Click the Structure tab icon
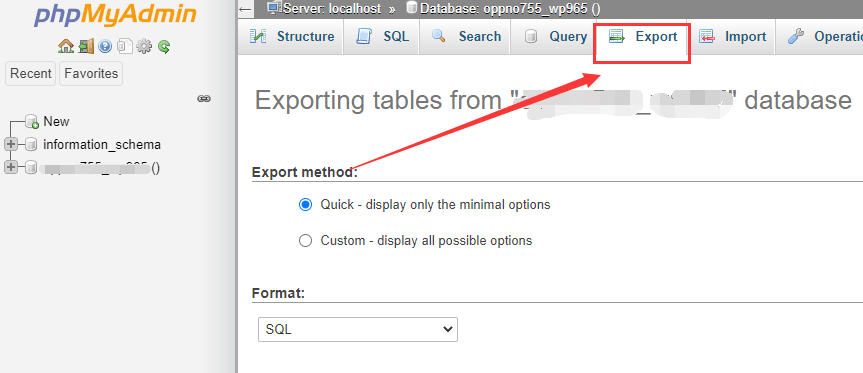This screenshot has width=863, height=373. (258, 37)
